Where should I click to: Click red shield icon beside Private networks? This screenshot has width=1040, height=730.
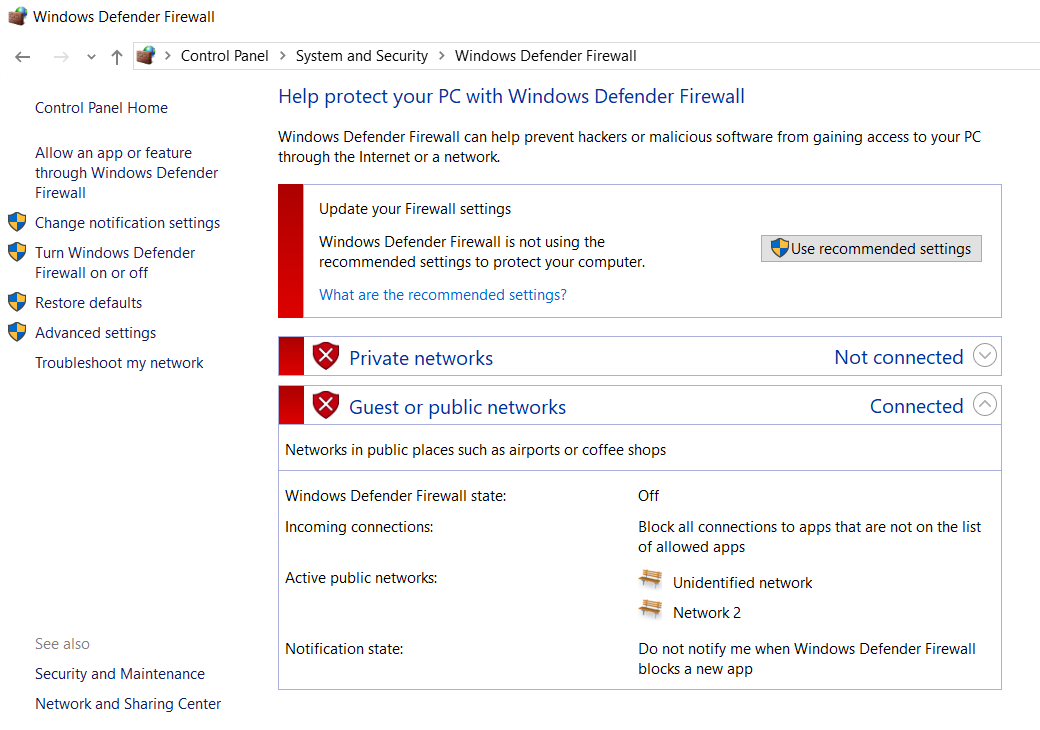click(x=326, y=356)
